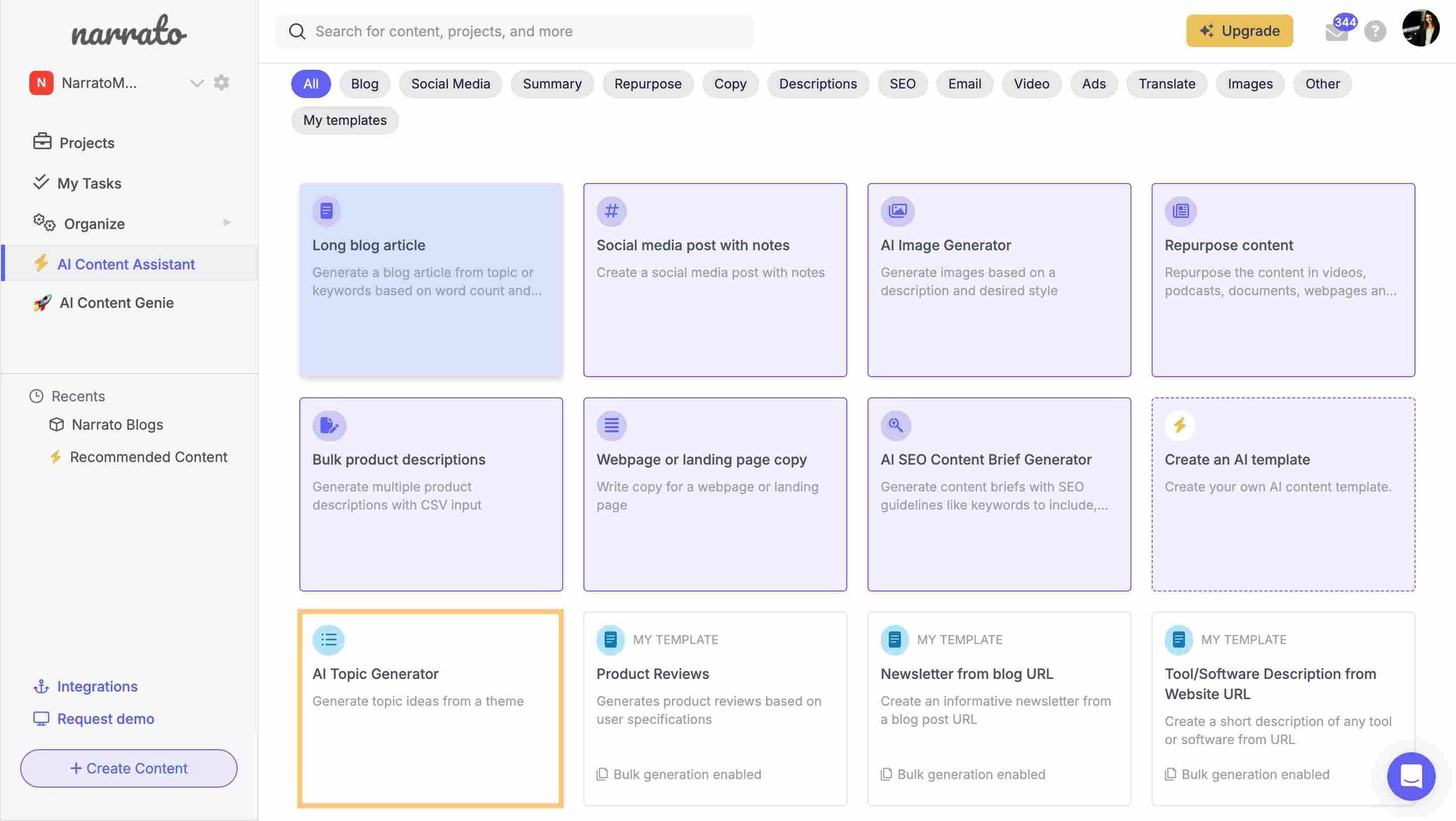Screen dimensions: 1456x821
Task: Click the search magnifier icon
Action: click(x=297, y=31)
